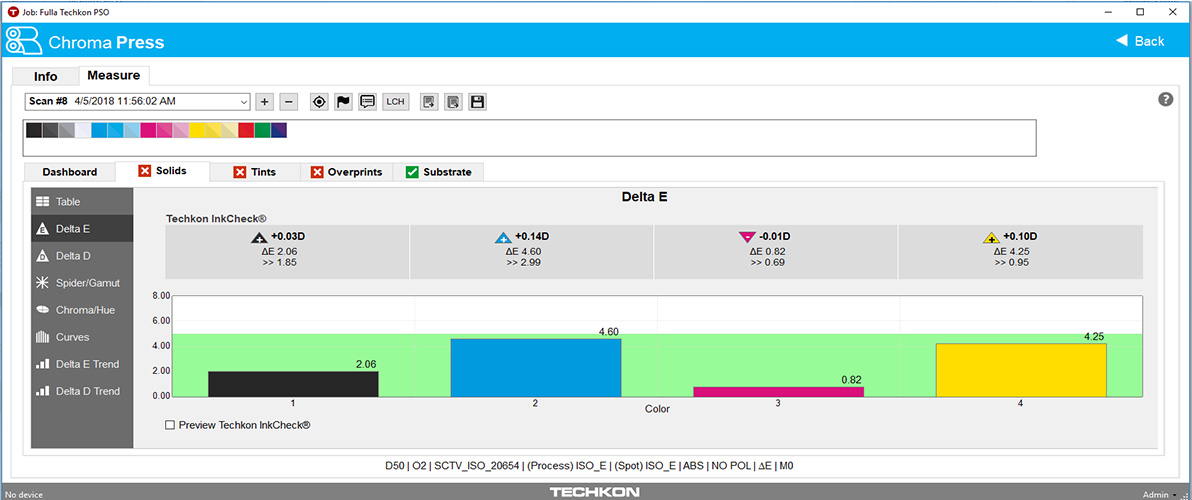
Task: Click the black patch in color strip
Action: (34, 130)
